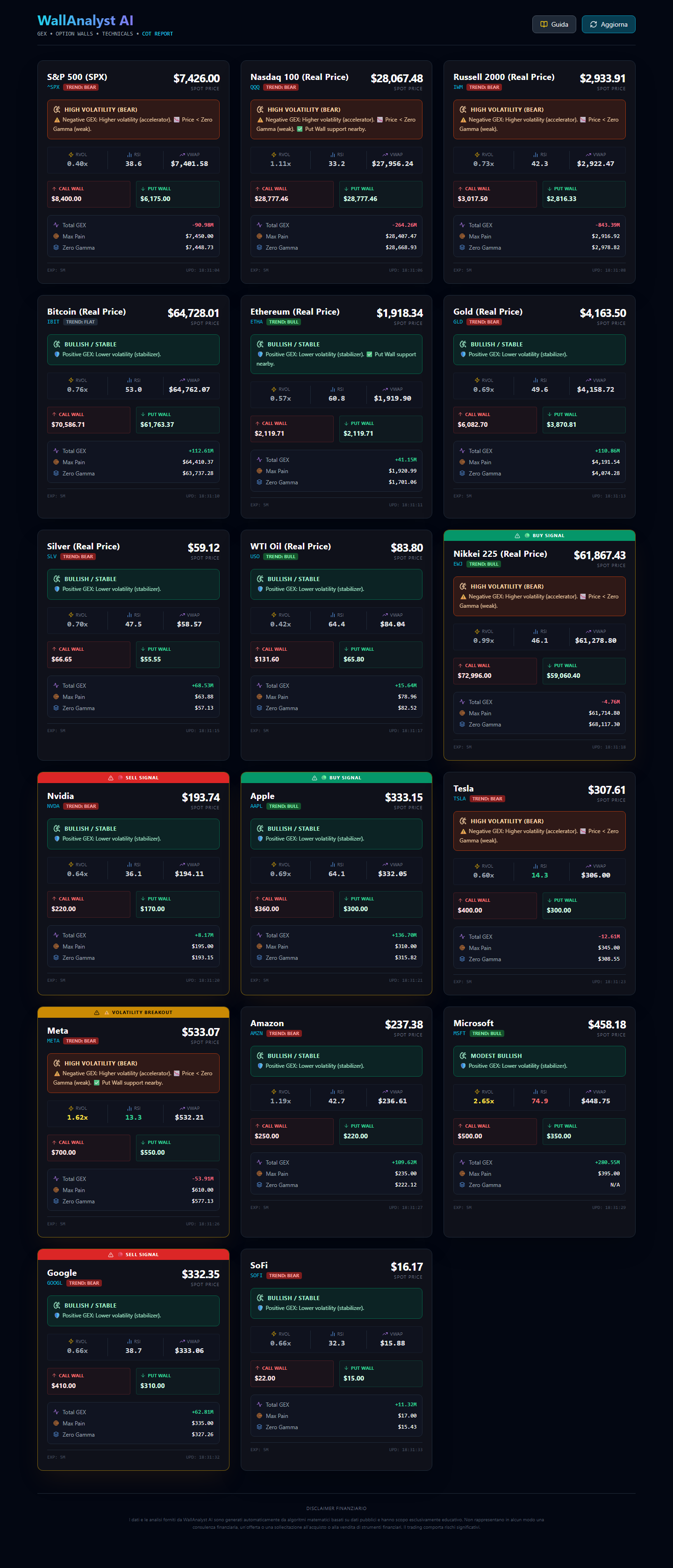Image resolution: width=673 pixels, height=1568 pixels.
Task: Click the $237.38 Amazon spot price
Action: 404,1025
